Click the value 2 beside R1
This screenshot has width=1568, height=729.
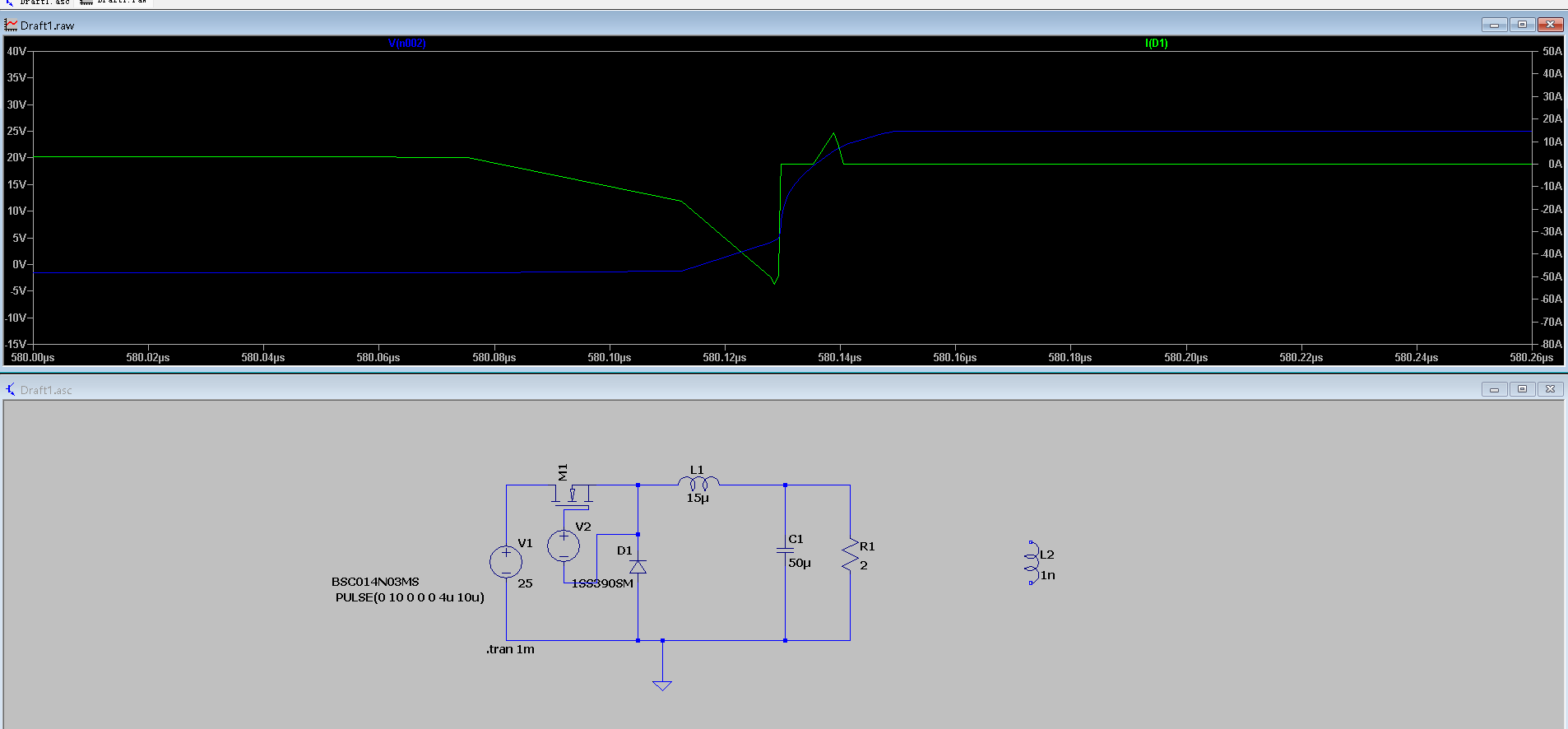pos(864,565)
